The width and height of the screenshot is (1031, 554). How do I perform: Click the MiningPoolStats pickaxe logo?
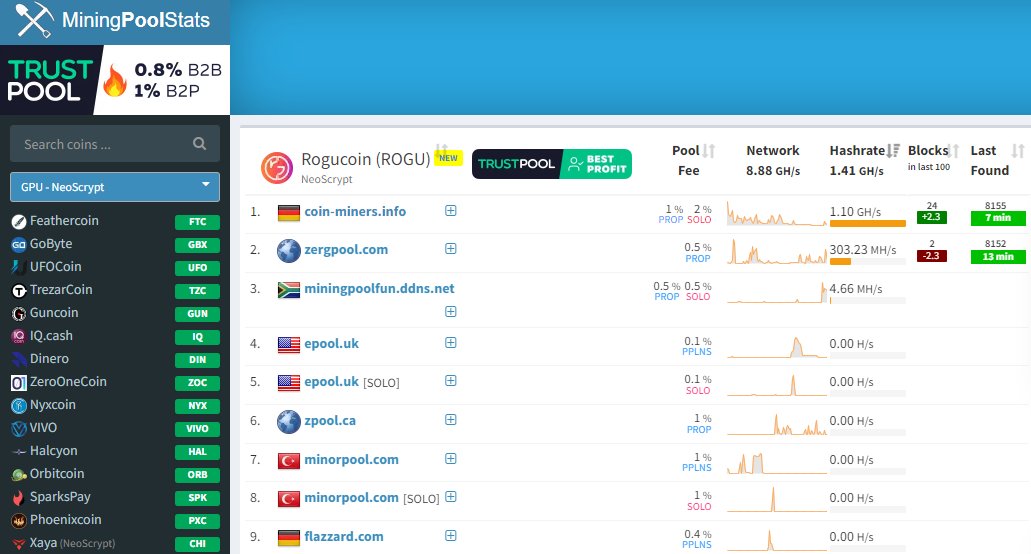(x=35, y=20)
